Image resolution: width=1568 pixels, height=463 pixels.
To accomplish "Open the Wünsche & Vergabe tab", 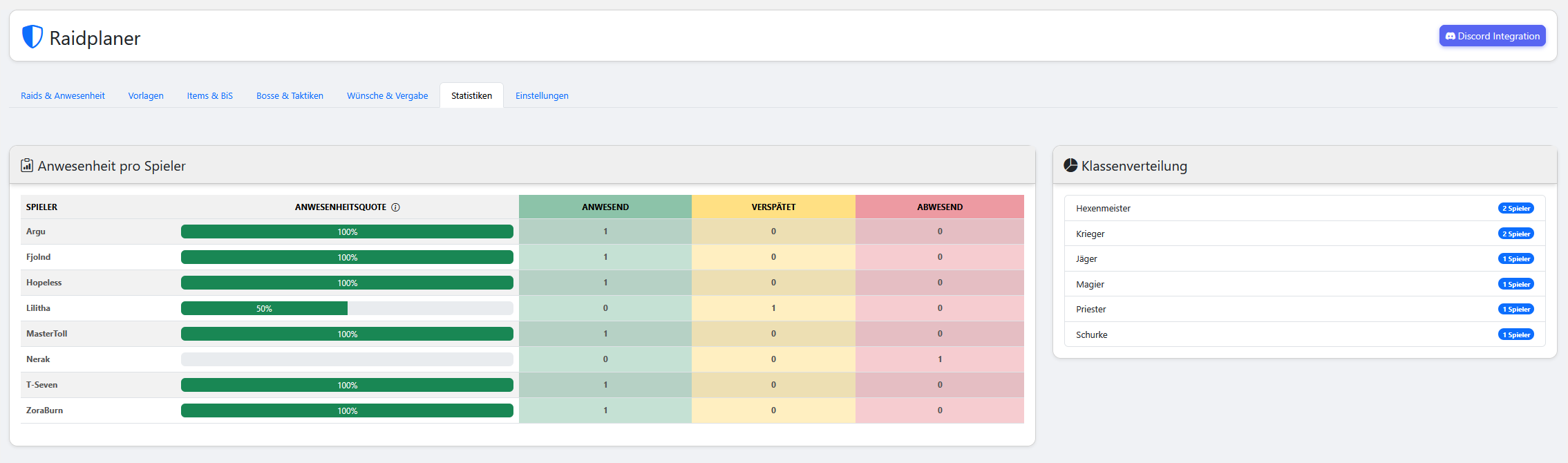I will [387, 96].
